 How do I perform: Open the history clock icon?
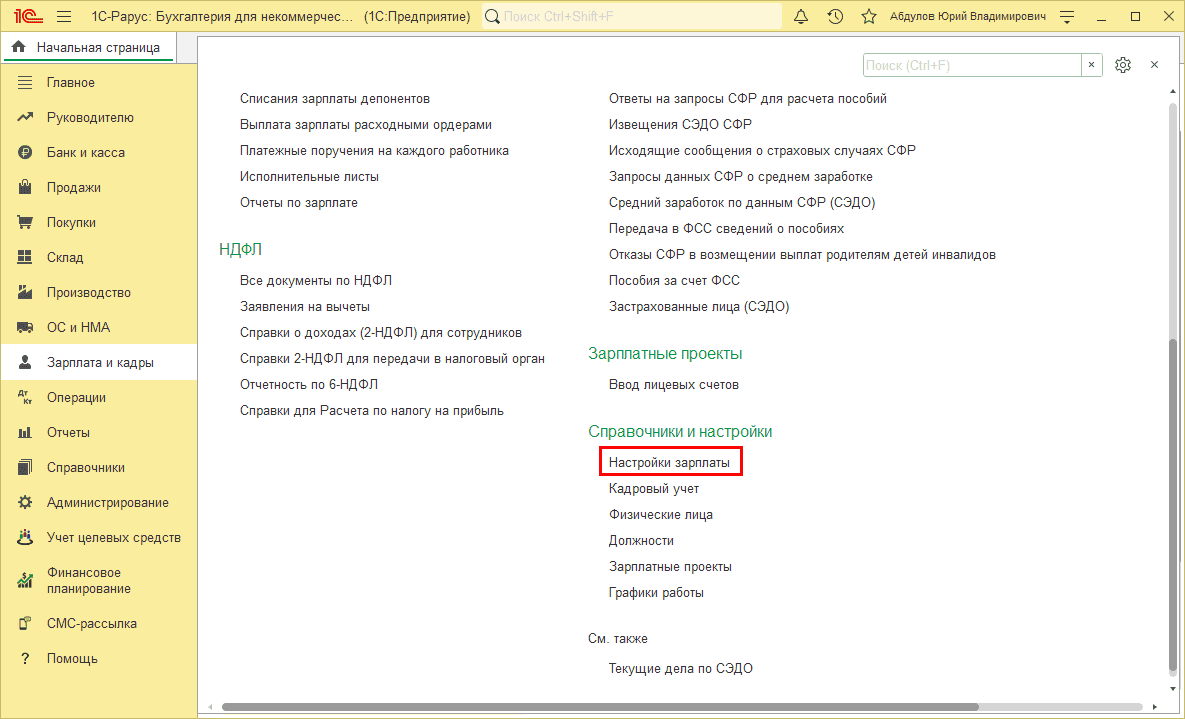tap(835, 17)
